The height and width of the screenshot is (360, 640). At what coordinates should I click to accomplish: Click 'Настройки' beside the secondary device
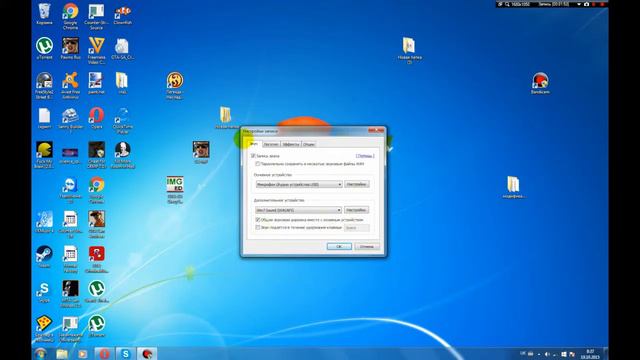click(x=357, y=210)
